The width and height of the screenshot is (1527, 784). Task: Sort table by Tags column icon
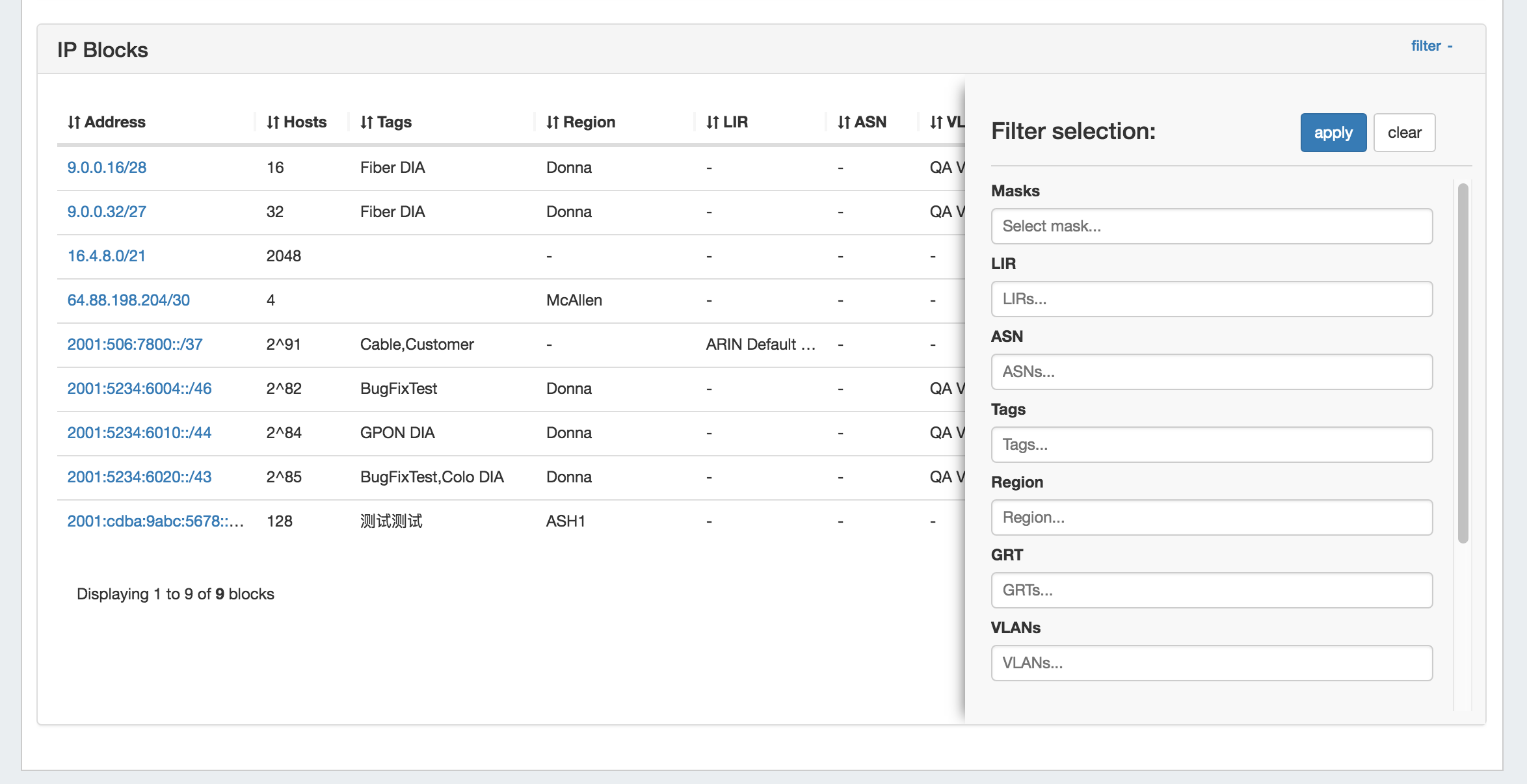tap(366, 122)
